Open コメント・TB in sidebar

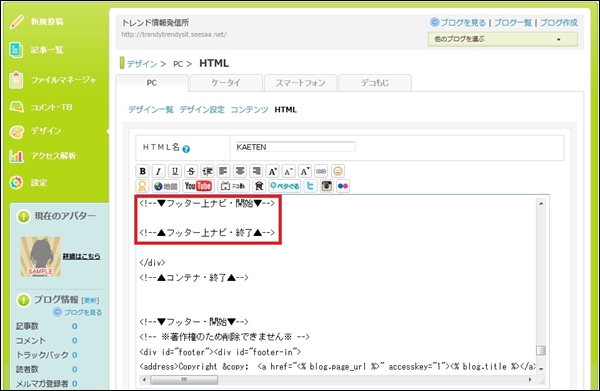[51, 107]
